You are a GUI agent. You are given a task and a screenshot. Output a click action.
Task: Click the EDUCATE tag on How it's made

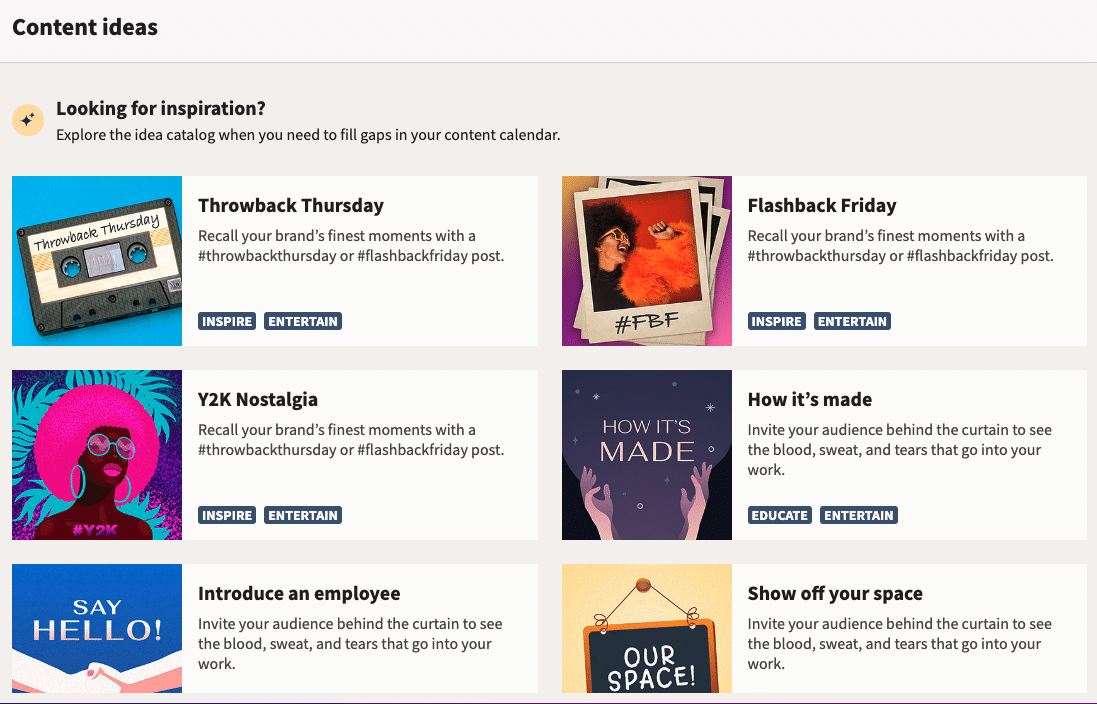(x=780, y=516)
